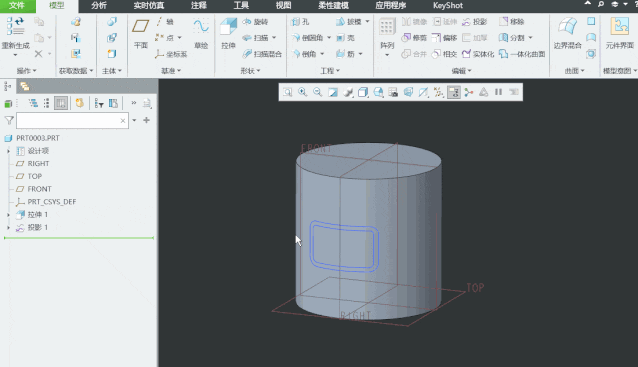638x367 pixels.
Task: Expand the 获取数据 group dropdown
Action: click(76, 71)
